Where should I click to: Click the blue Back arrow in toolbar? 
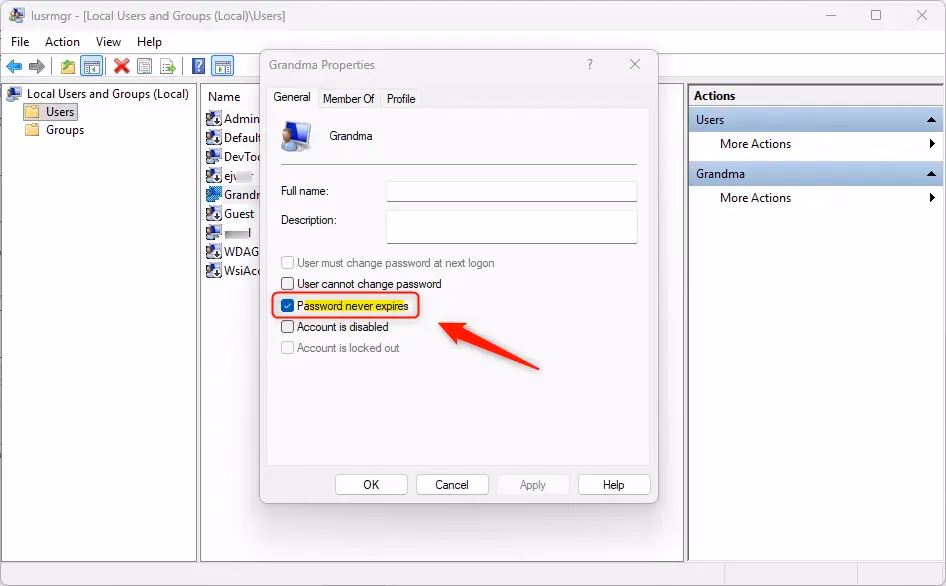(14, 67)
